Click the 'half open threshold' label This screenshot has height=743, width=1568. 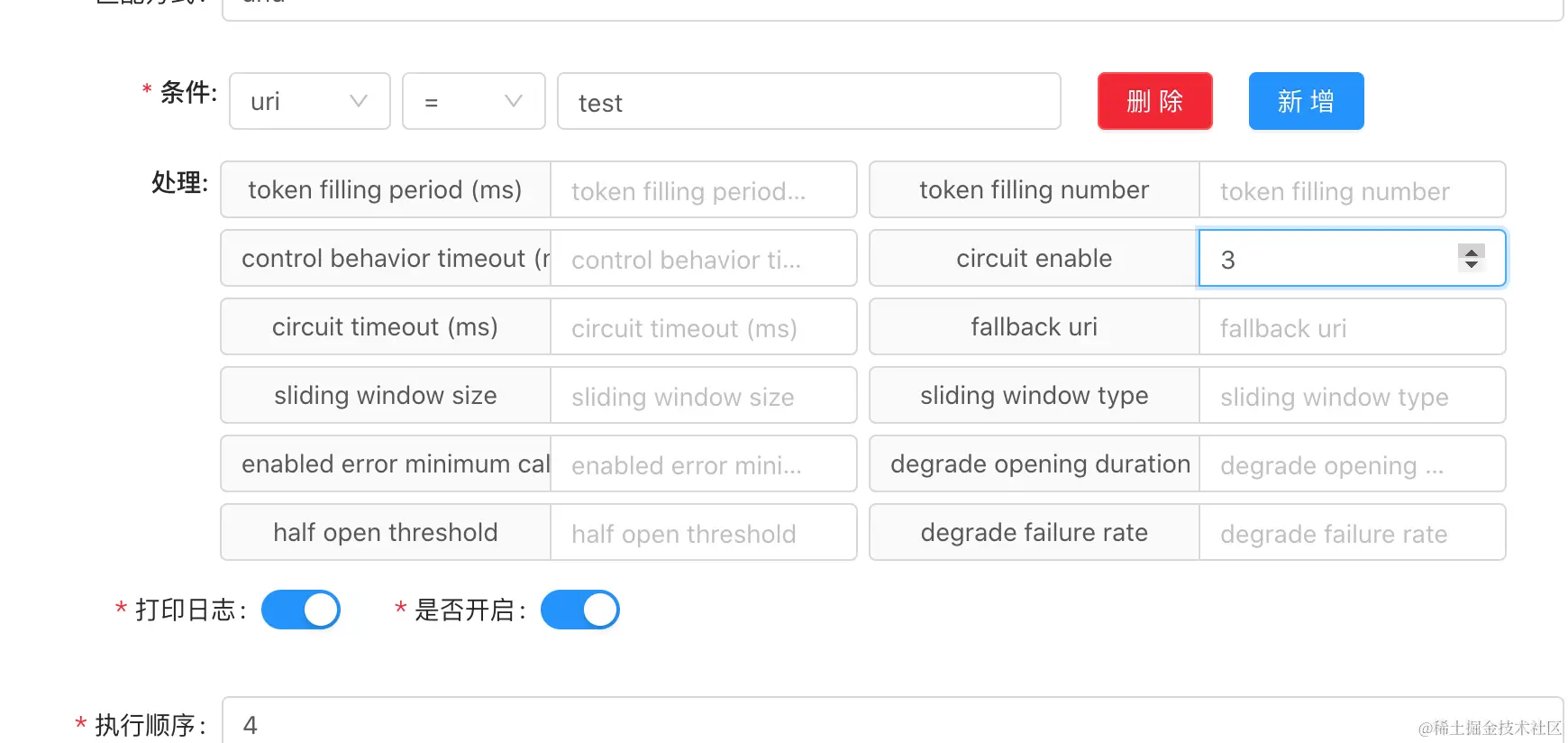[x=385, y=533]
